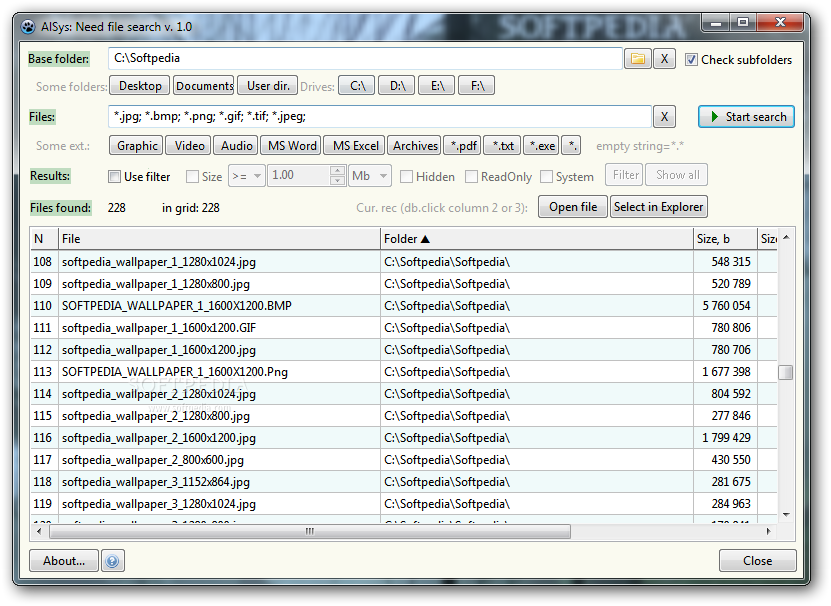Choose the Video extension preset

pyautogui.click(x=189, y=145)
